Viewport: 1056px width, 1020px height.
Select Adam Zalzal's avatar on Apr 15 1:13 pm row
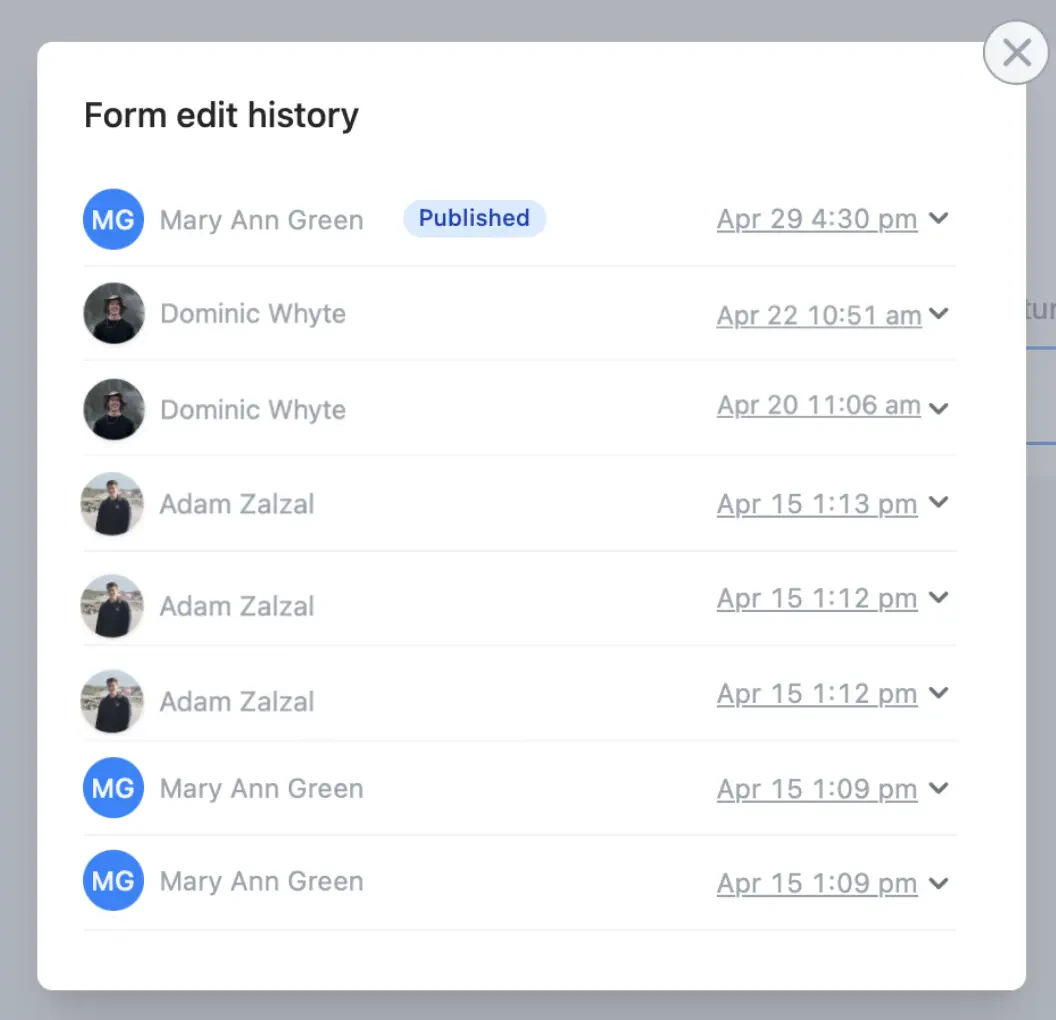pos(112,504)
